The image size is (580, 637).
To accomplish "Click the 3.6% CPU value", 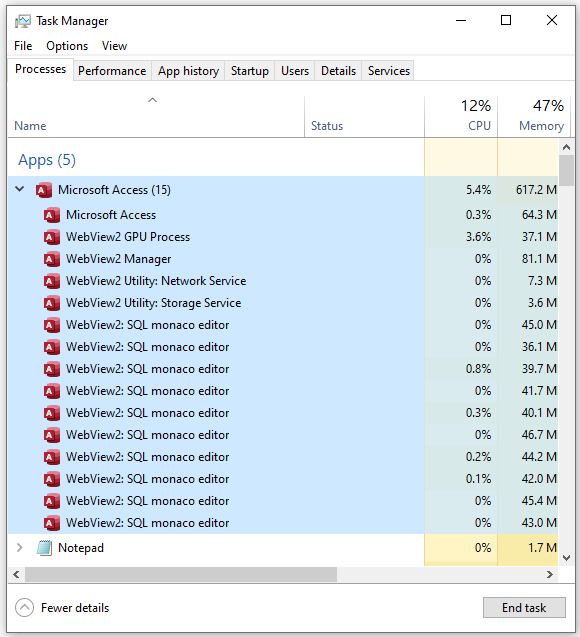I will pos(478,237).
